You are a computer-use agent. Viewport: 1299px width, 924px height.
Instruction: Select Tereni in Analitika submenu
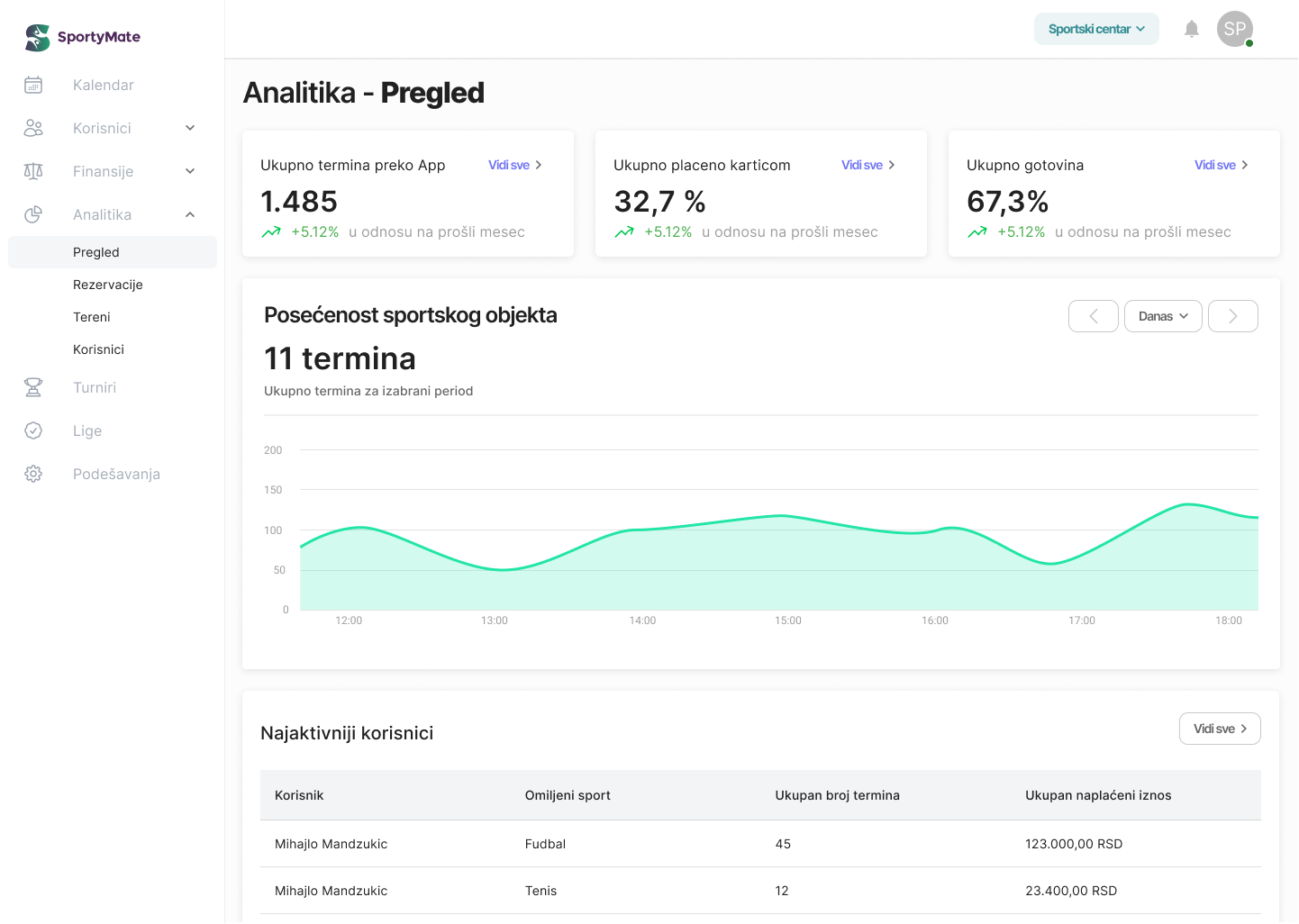[x=92, y=317]
